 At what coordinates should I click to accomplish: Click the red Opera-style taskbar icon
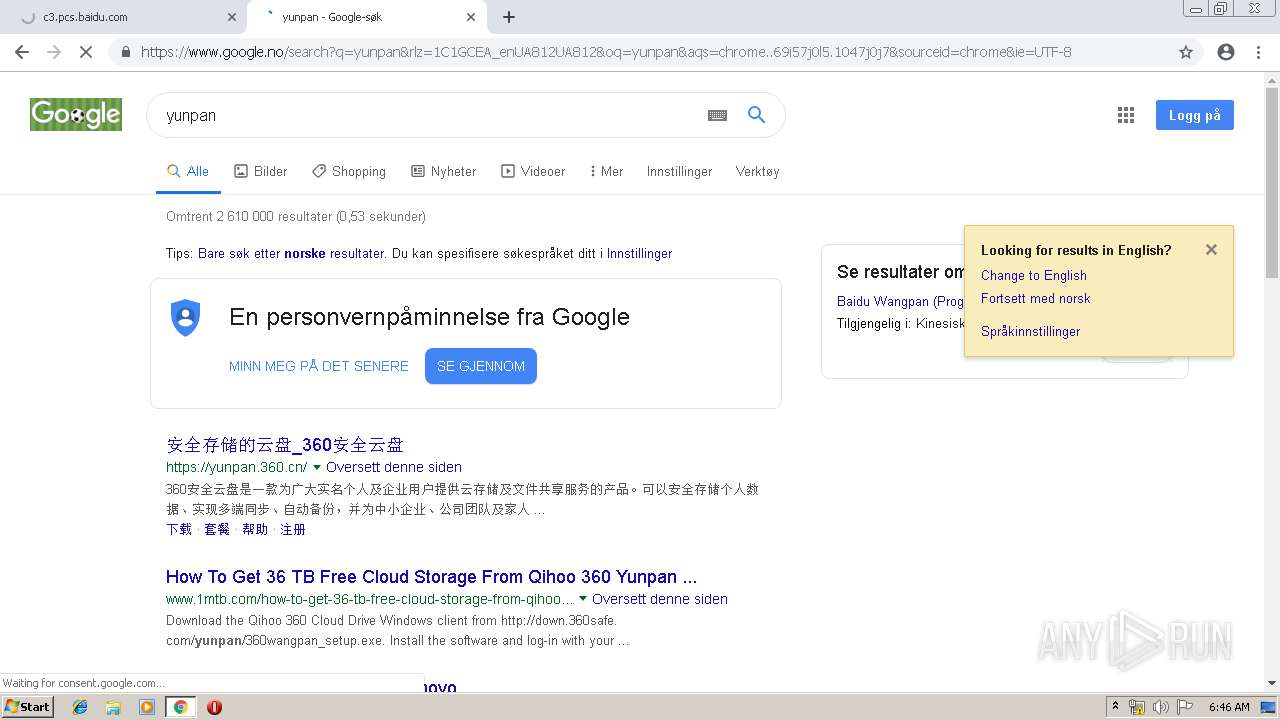pos(214,707)
